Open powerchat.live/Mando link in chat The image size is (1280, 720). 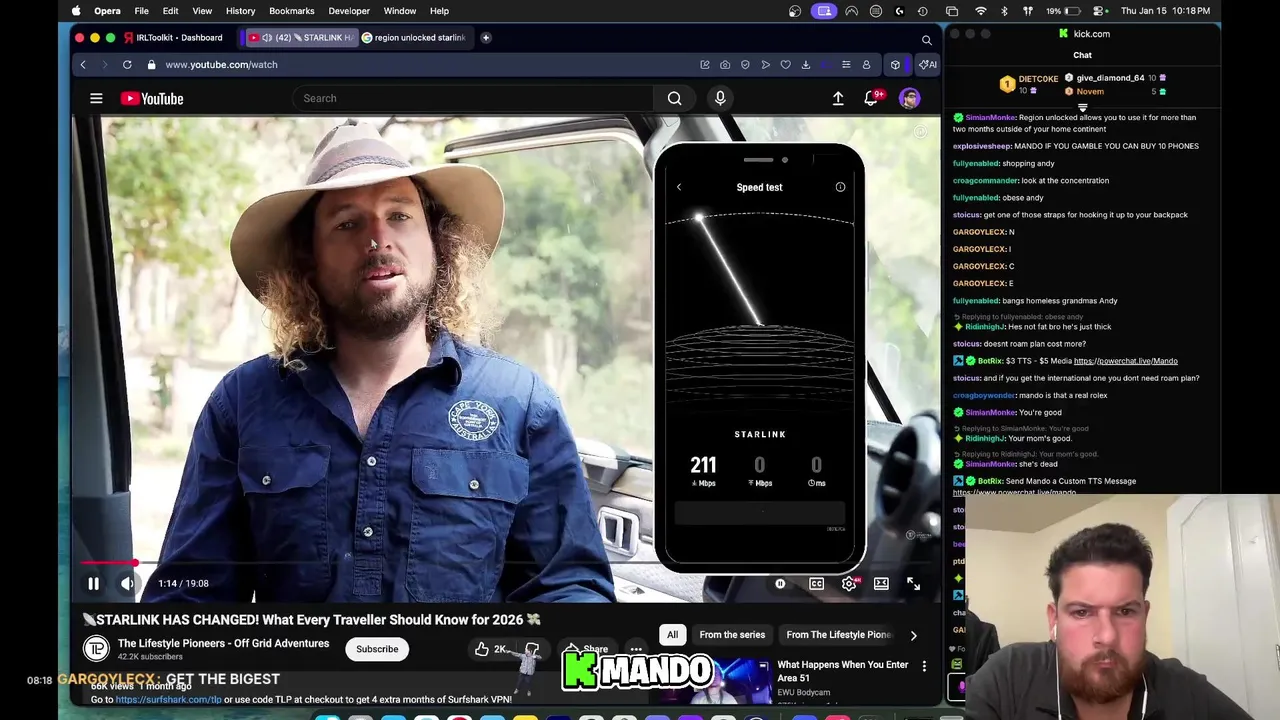tap(1125, 361)
